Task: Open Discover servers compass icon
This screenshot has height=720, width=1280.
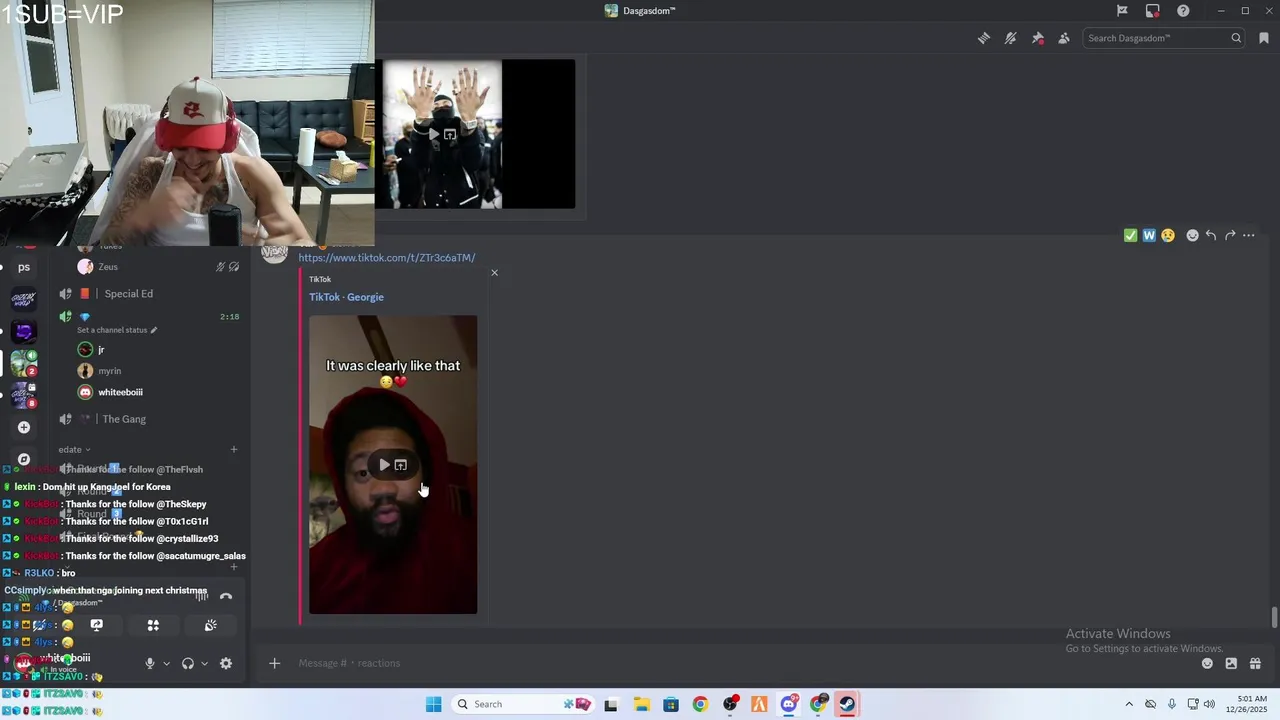Action: click(24, 459)
